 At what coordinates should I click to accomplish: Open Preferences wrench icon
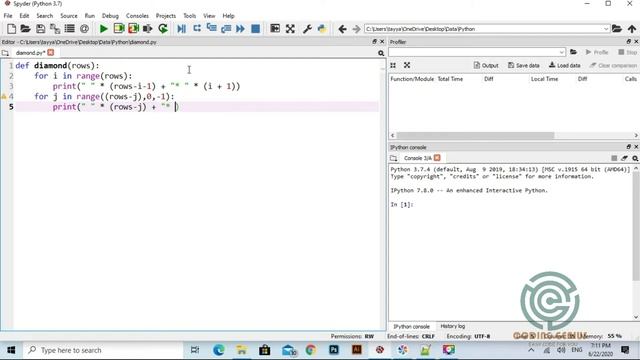[307, 29]
